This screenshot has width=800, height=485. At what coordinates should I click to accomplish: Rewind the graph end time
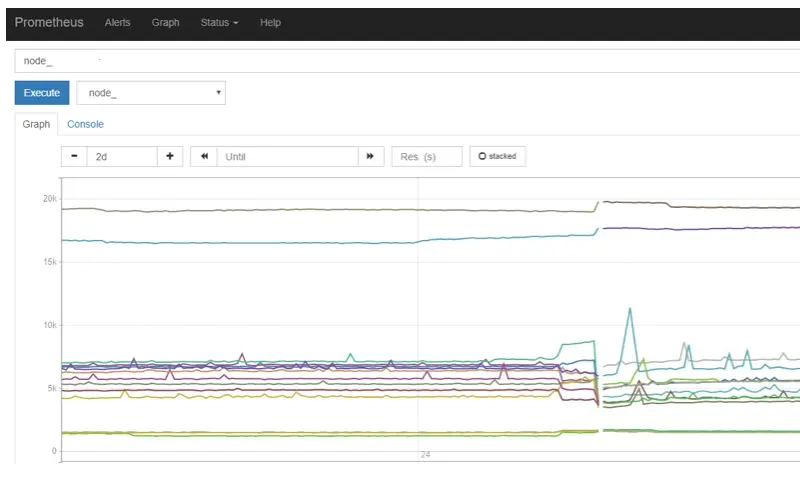204,157
